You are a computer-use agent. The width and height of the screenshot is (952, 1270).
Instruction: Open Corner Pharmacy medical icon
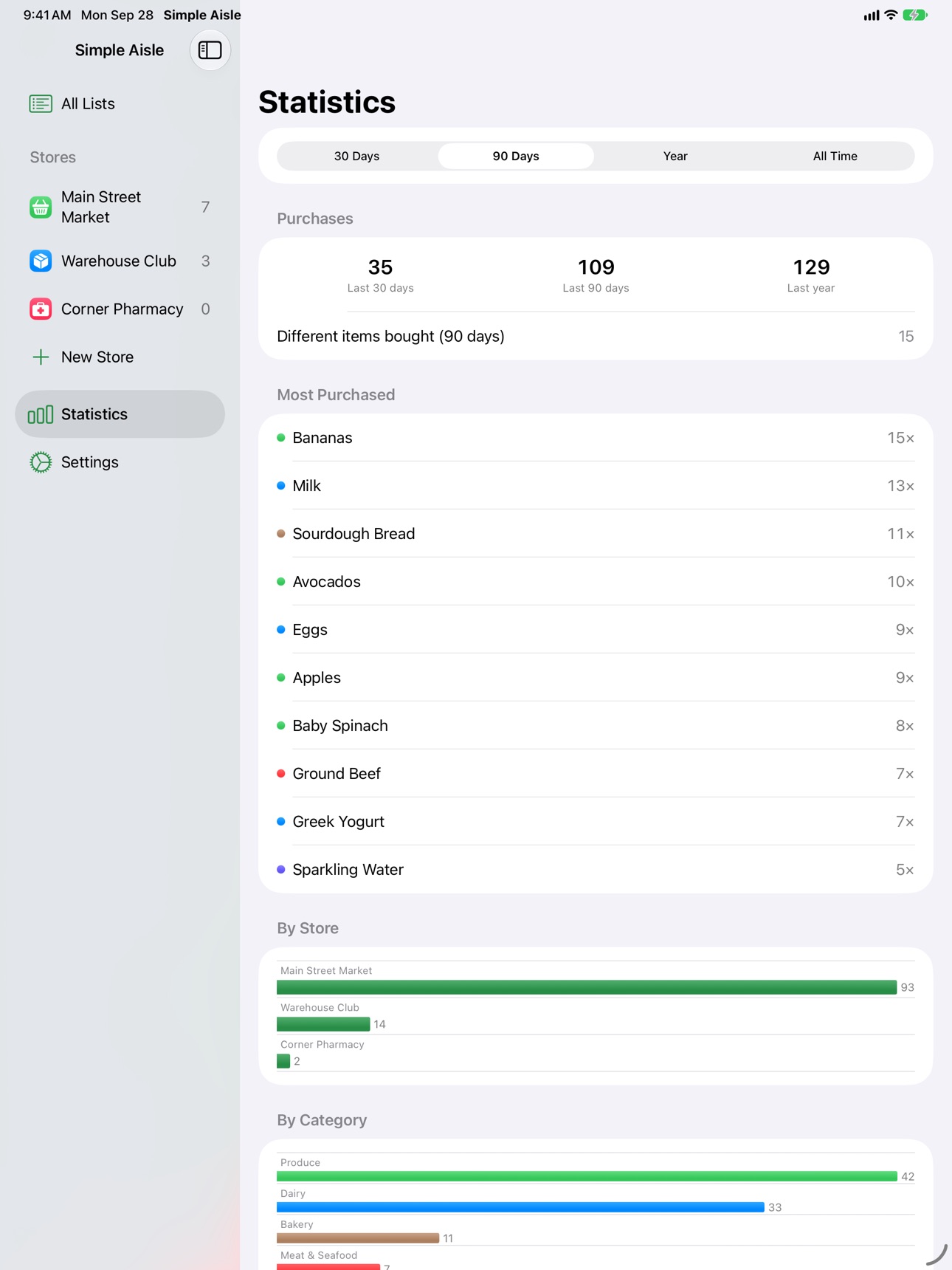pyautogui.click(x=41, y=309)
